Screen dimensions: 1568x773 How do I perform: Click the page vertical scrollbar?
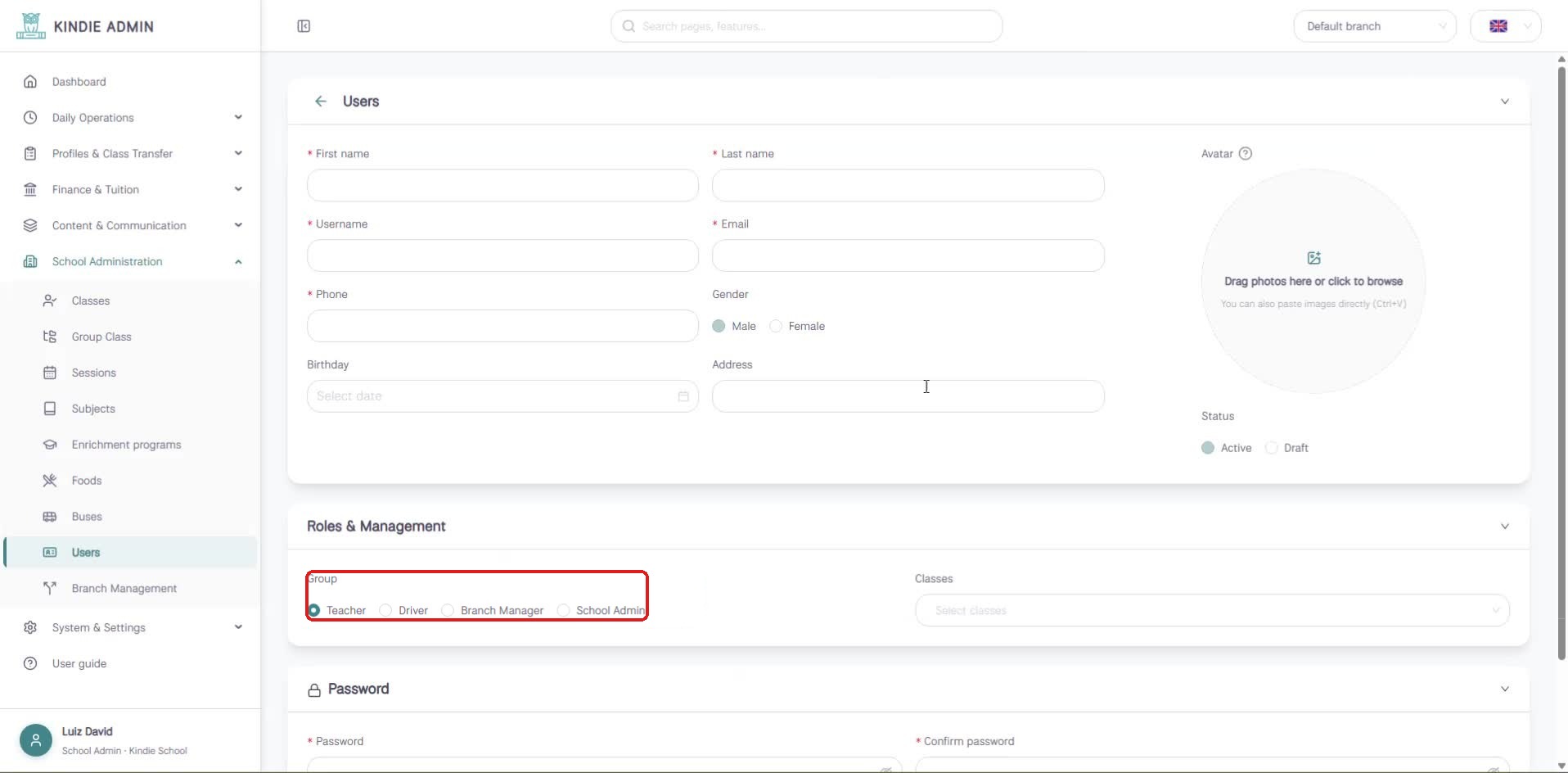[1561, 364]
